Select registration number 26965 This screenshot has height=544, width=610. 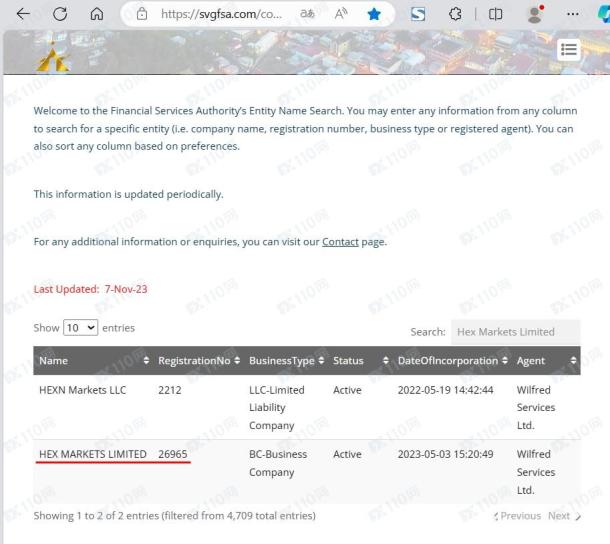(x=173, y=454)
